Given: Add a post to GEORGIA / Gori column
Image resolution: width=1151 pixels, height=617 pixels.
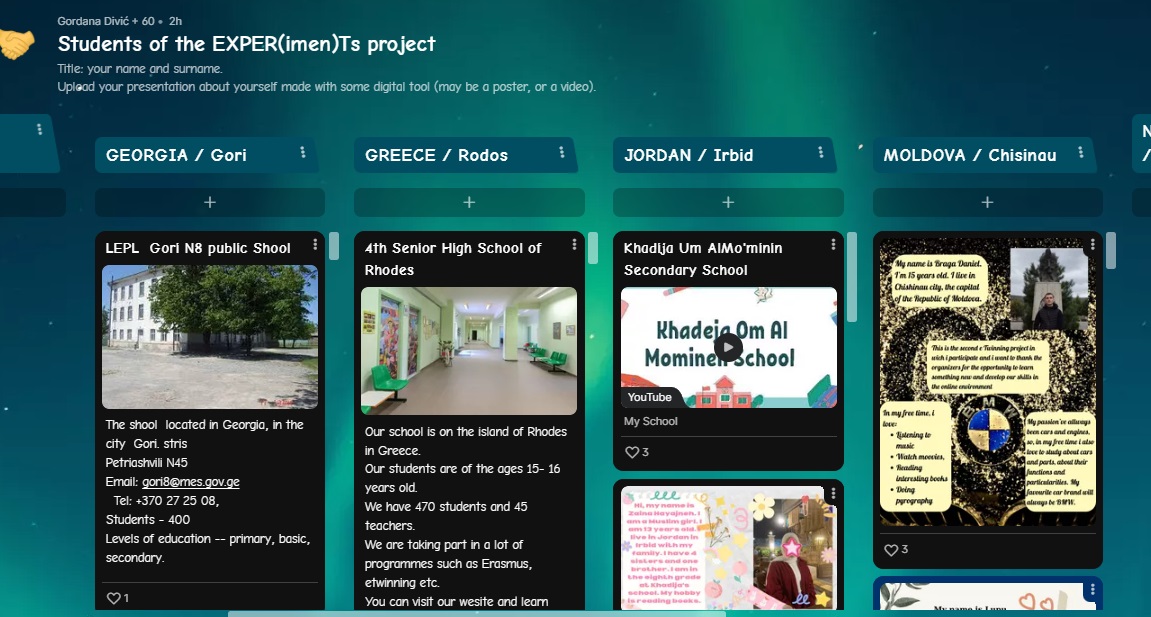Looking at the screenshot, I should tap(210, 202).
